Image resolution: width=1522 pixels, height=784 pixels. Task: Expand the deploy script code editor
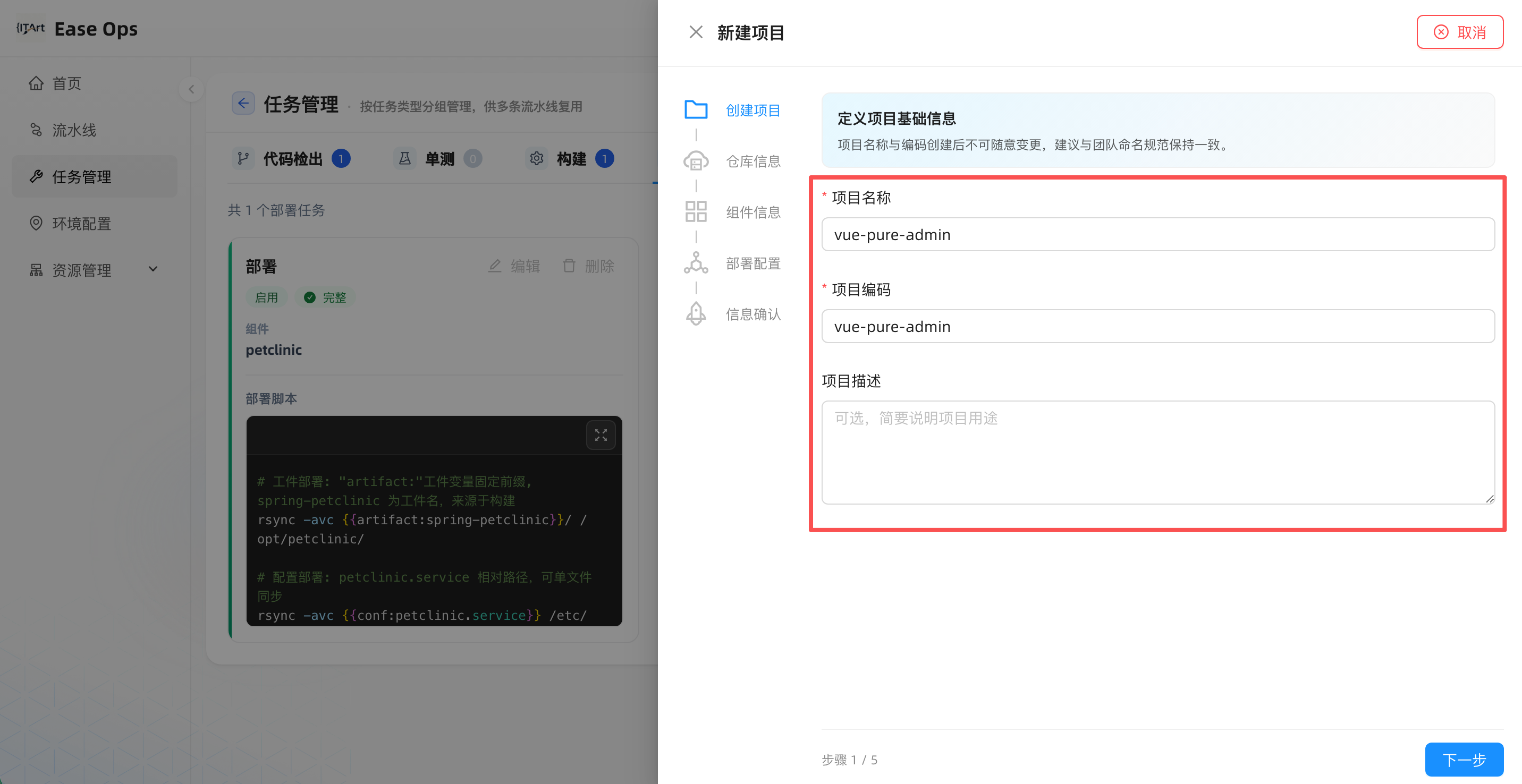click(601, 435)
